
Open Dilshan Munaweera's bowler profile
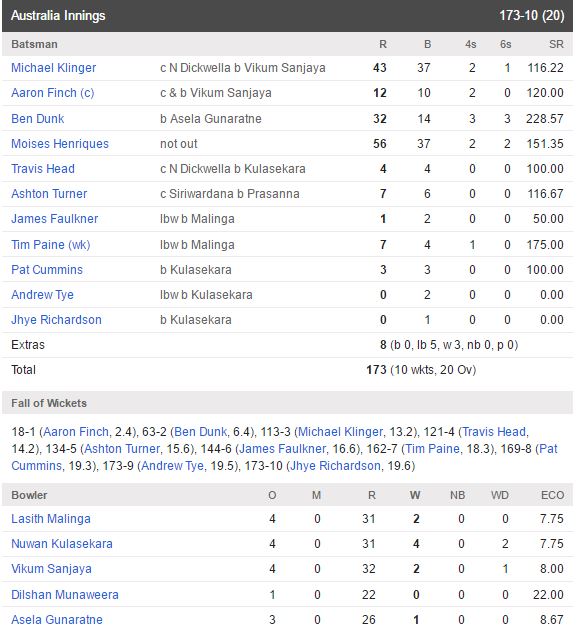65,594
